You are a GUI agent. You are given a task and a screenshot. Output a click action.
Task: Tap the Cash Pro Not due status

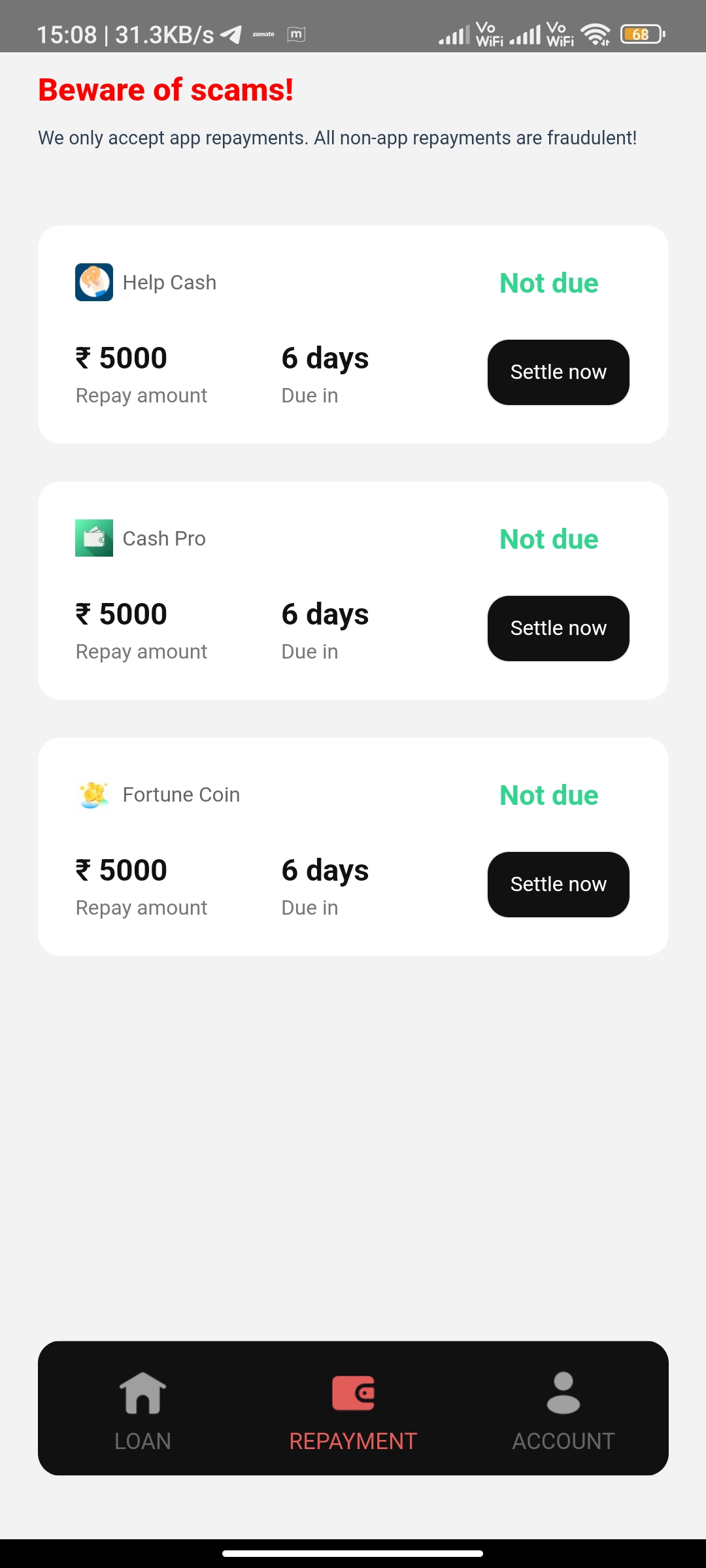point(548,539)
